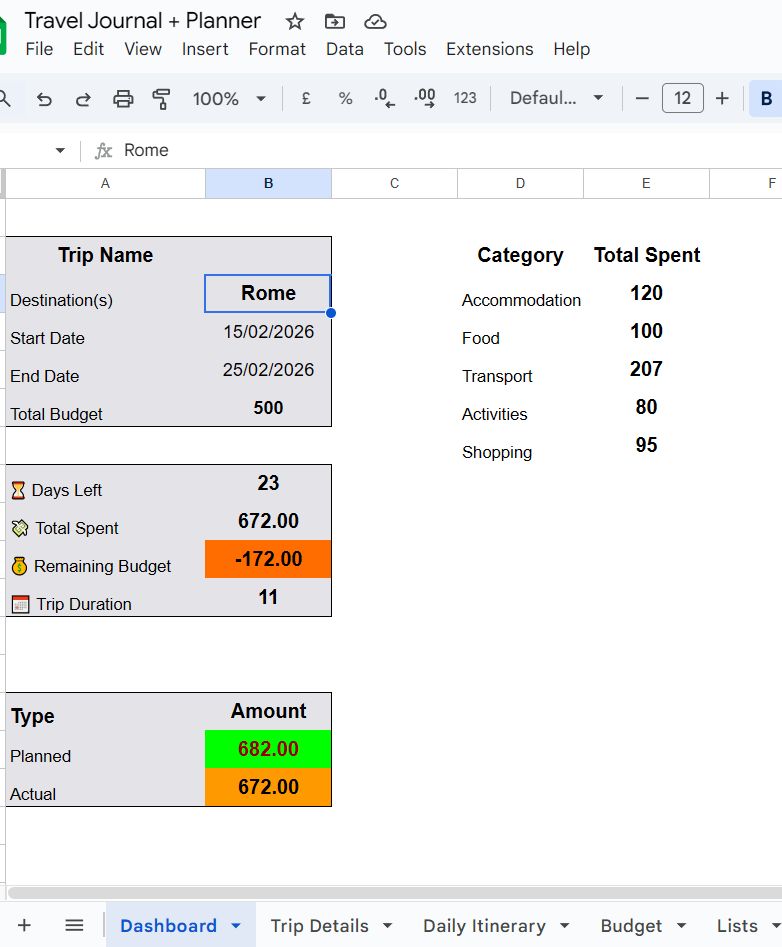Select the Dashboard sheet tab
This screenshot has height=947, width=782.
pyautogui.click(x=168, y=925)
